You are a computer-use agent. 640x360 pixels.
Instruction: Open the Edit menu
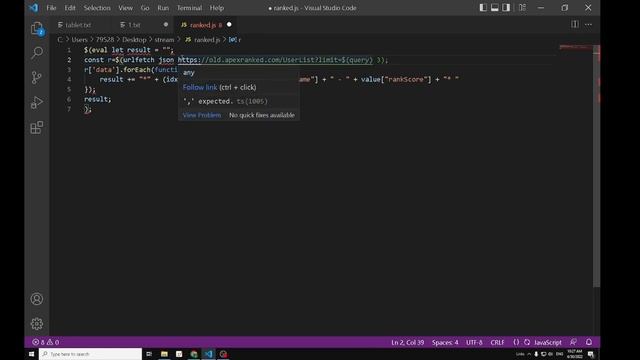pos(70,8)
